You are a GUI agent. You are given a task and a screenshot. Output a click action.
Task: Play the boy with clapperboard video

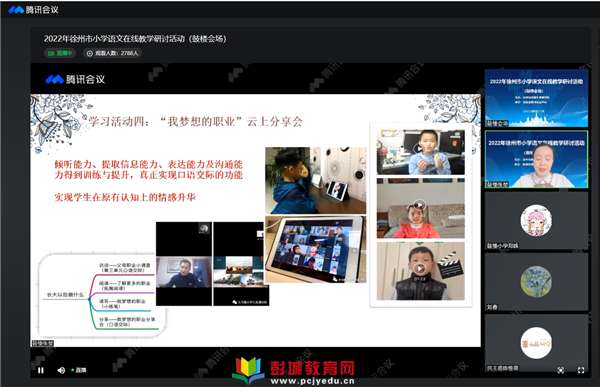(420, 268)
